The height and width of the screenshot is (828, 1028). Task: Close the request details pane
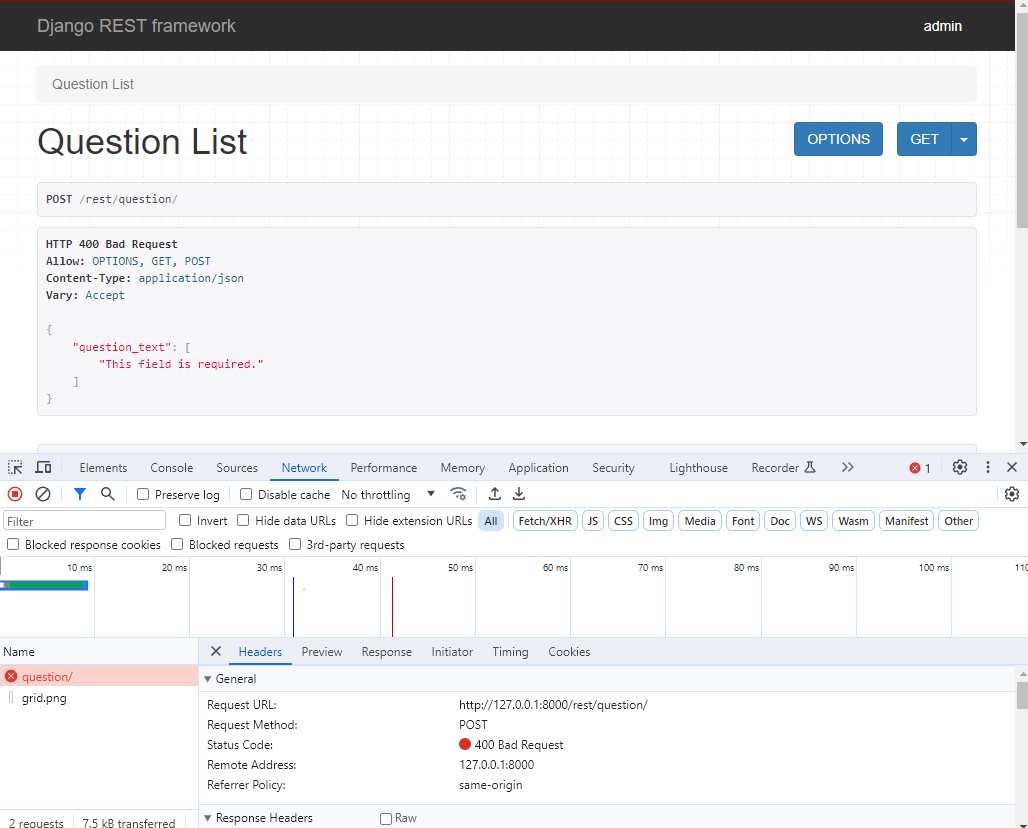tap(216, 651)
